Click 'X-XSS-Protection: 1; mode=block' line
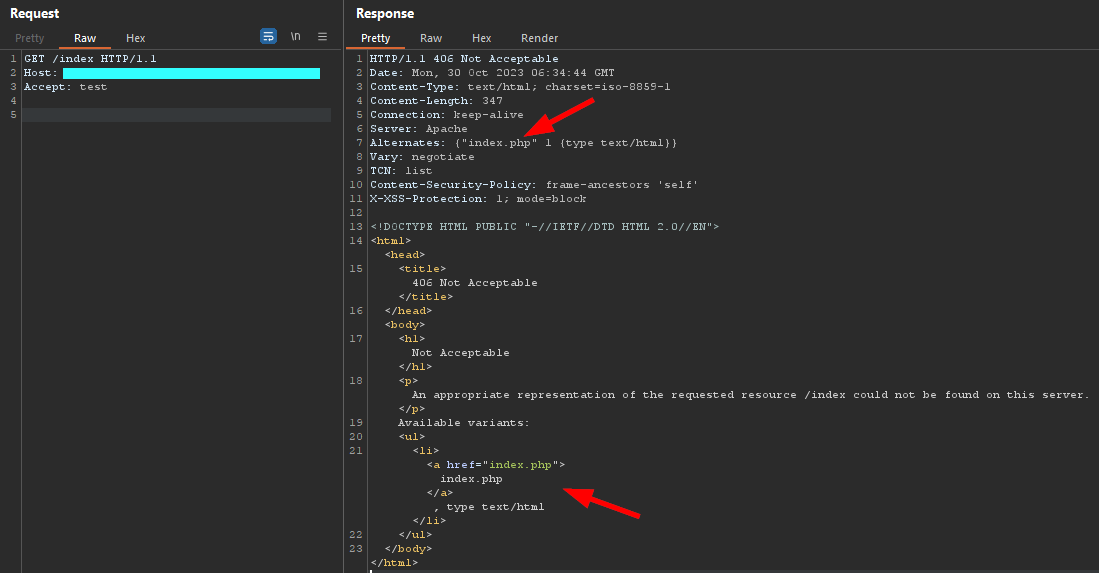1099x573 pixels. click(x=478, y=199)
